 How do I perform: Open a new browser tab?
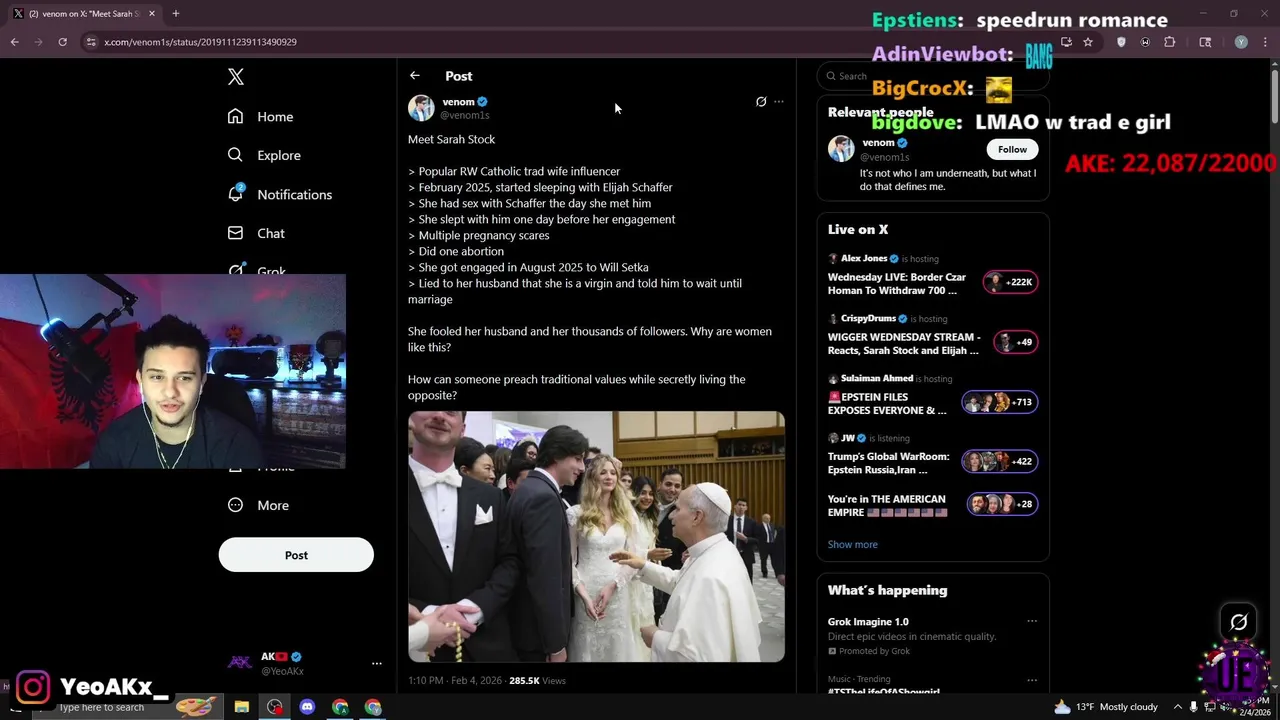tap(176, 14)
